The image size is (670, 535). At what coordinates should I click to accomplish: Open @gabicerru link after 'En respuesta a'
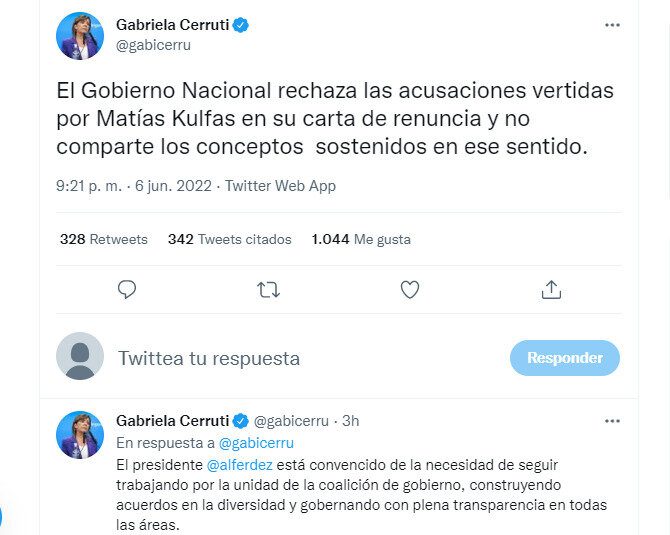pyautogui.click(x=256, y=443)
